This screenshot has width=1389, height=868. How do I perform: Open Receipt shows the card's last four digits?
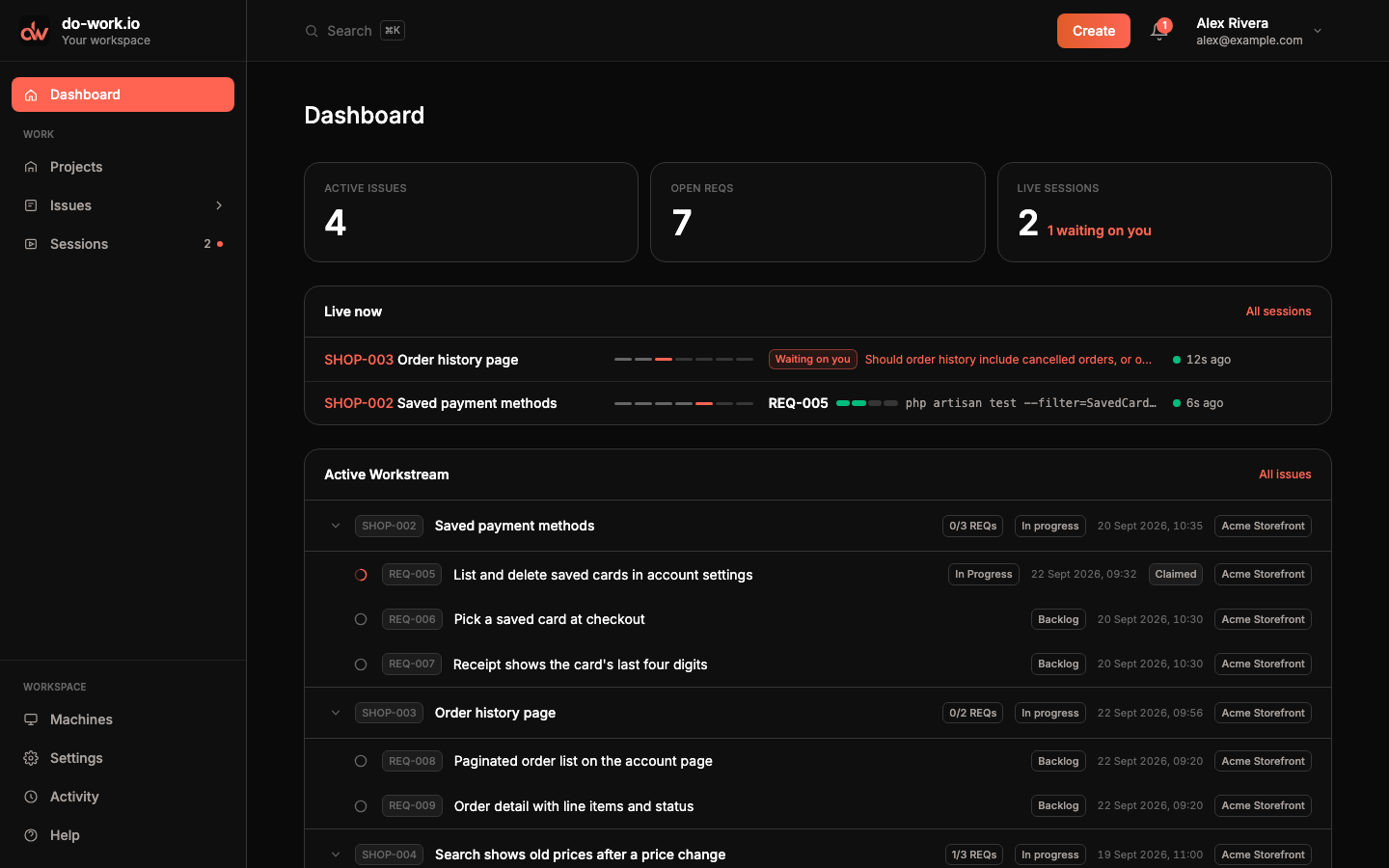click(581, 665)
